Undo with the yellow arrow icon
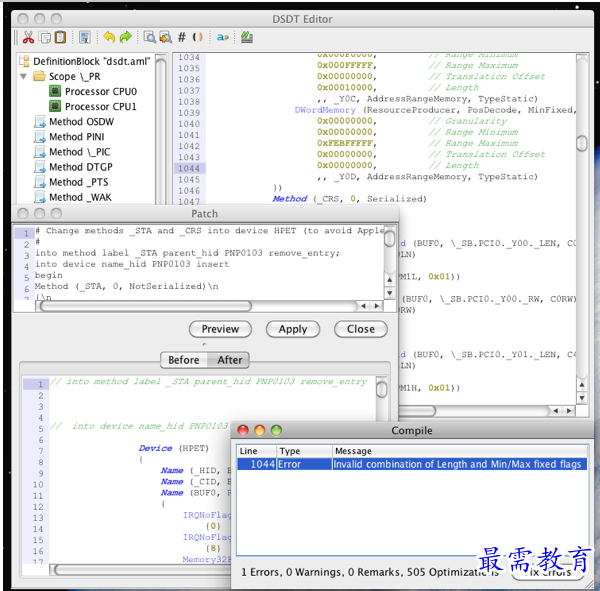 click(x=109, y=37)
